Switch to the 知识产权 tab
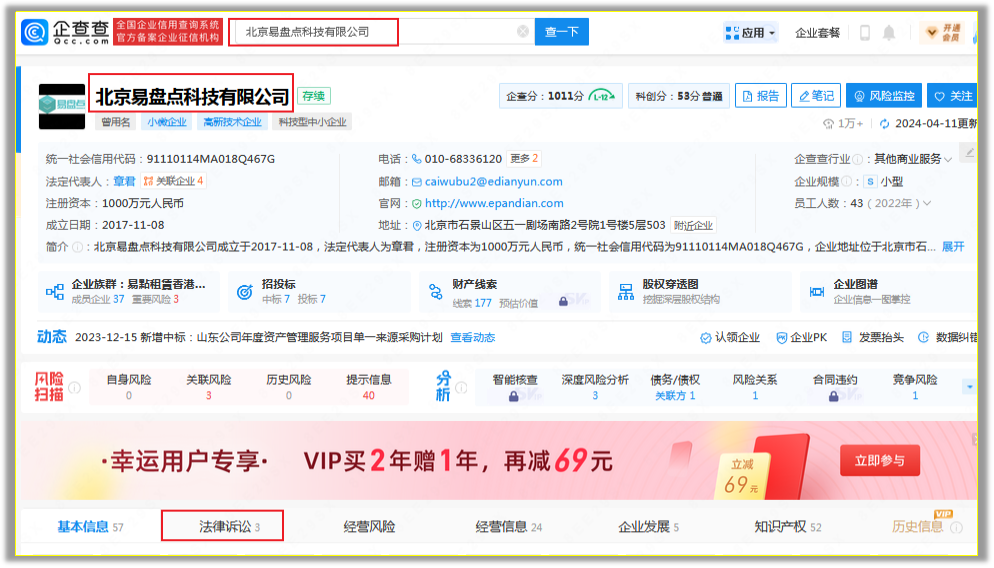994x568 pixels. (787, 527)
